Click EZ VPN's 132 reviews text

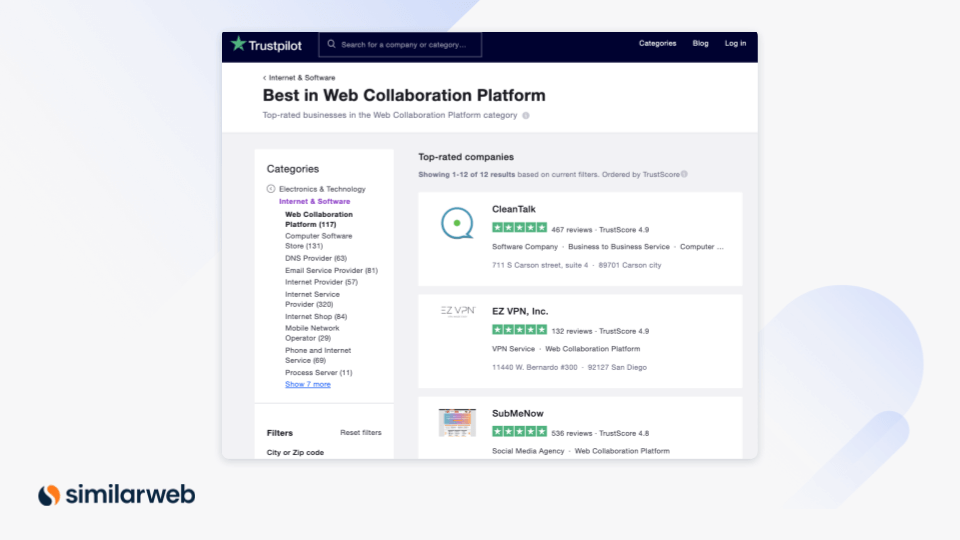(x=572, y=331)
